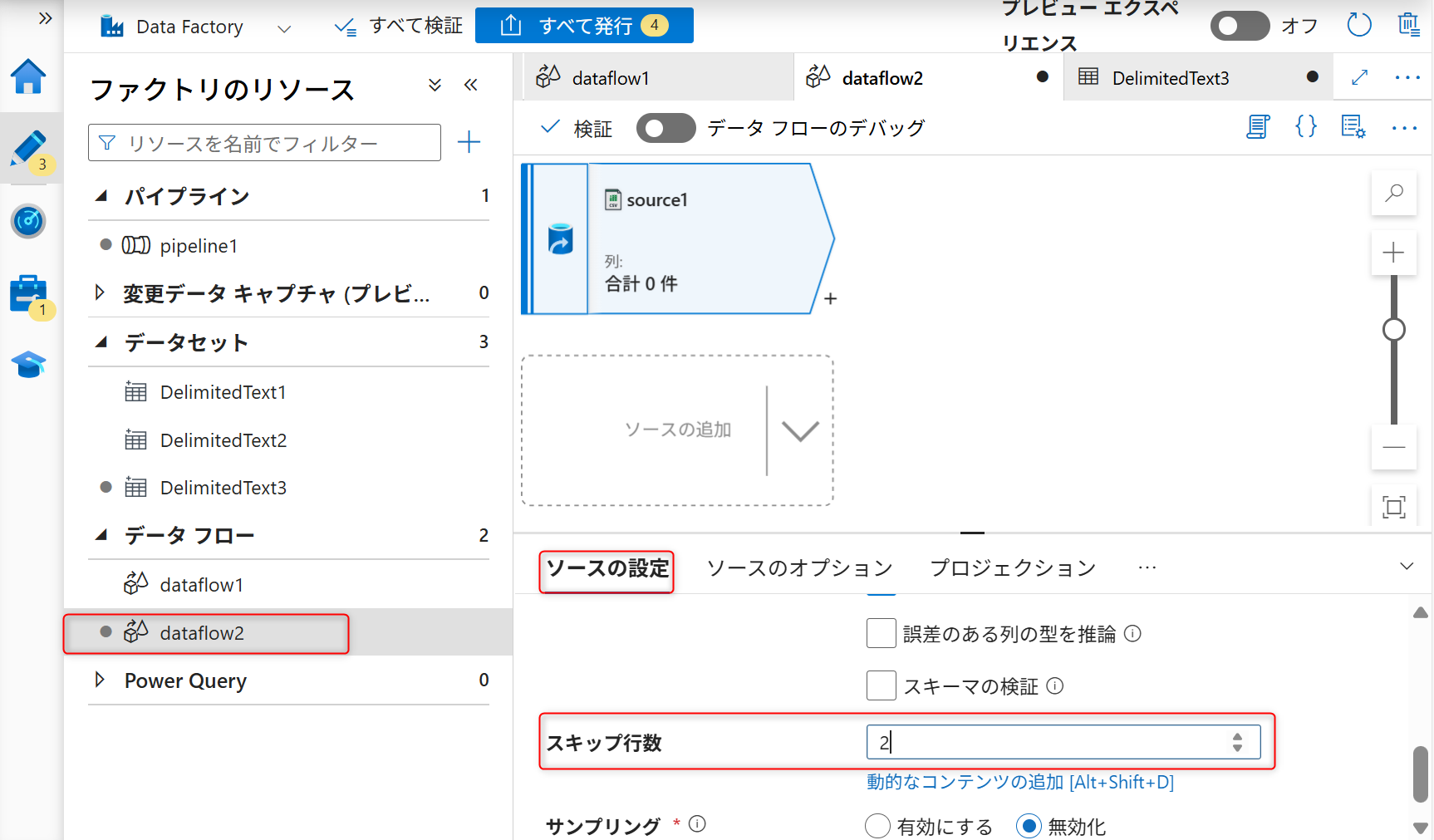Screen dimensions: 1434x840
Task: Open the ソースの追加 chevron dropdown
Action: coord(799,430)
